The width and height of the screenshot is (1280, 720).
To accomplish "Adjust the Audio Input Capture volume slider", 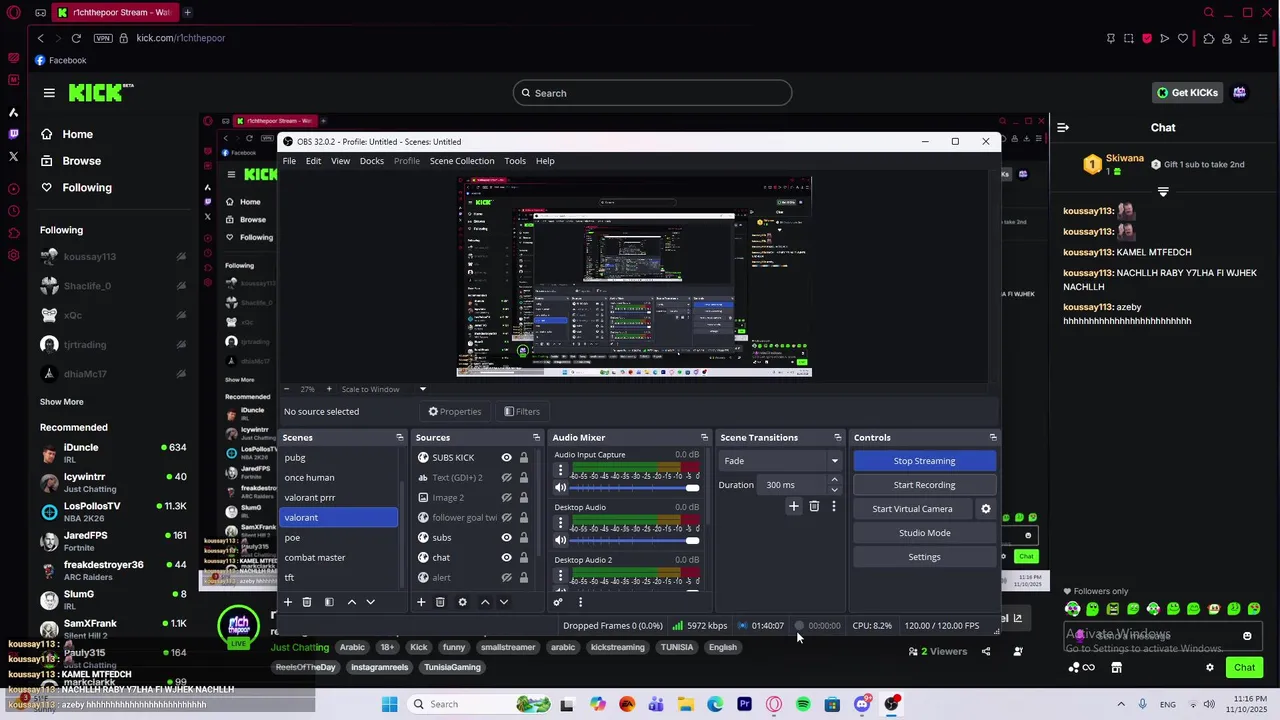I will coord(634,488).
